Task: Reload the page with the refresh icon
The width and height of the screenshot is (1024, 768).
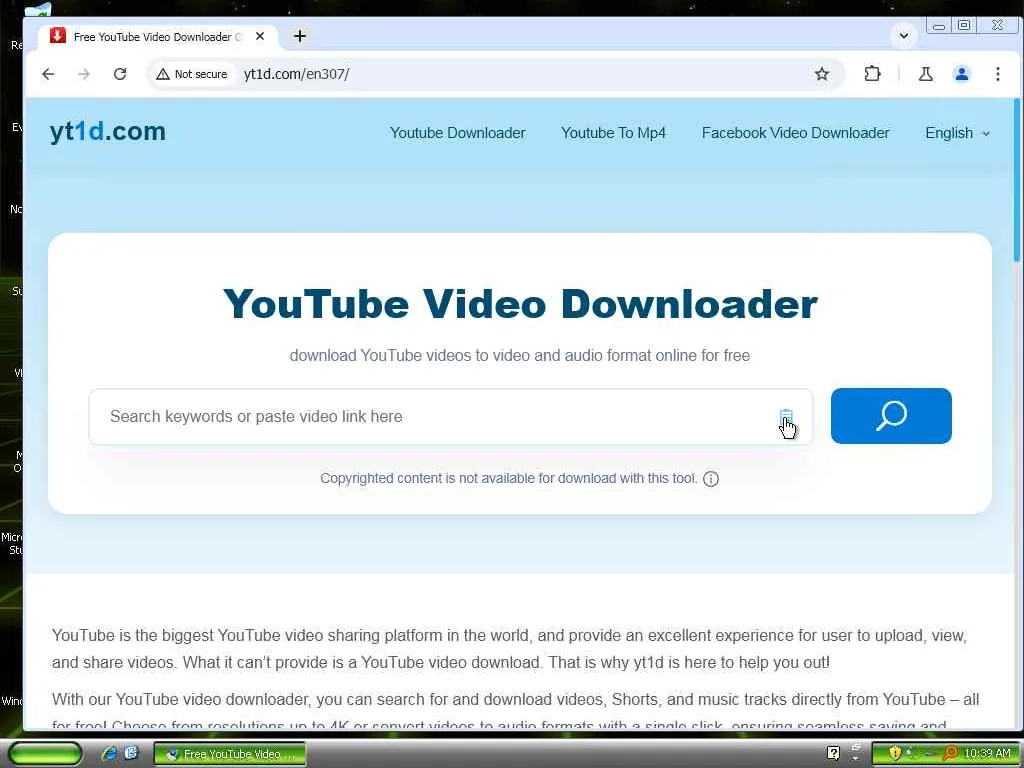Action: coord(120,74)
